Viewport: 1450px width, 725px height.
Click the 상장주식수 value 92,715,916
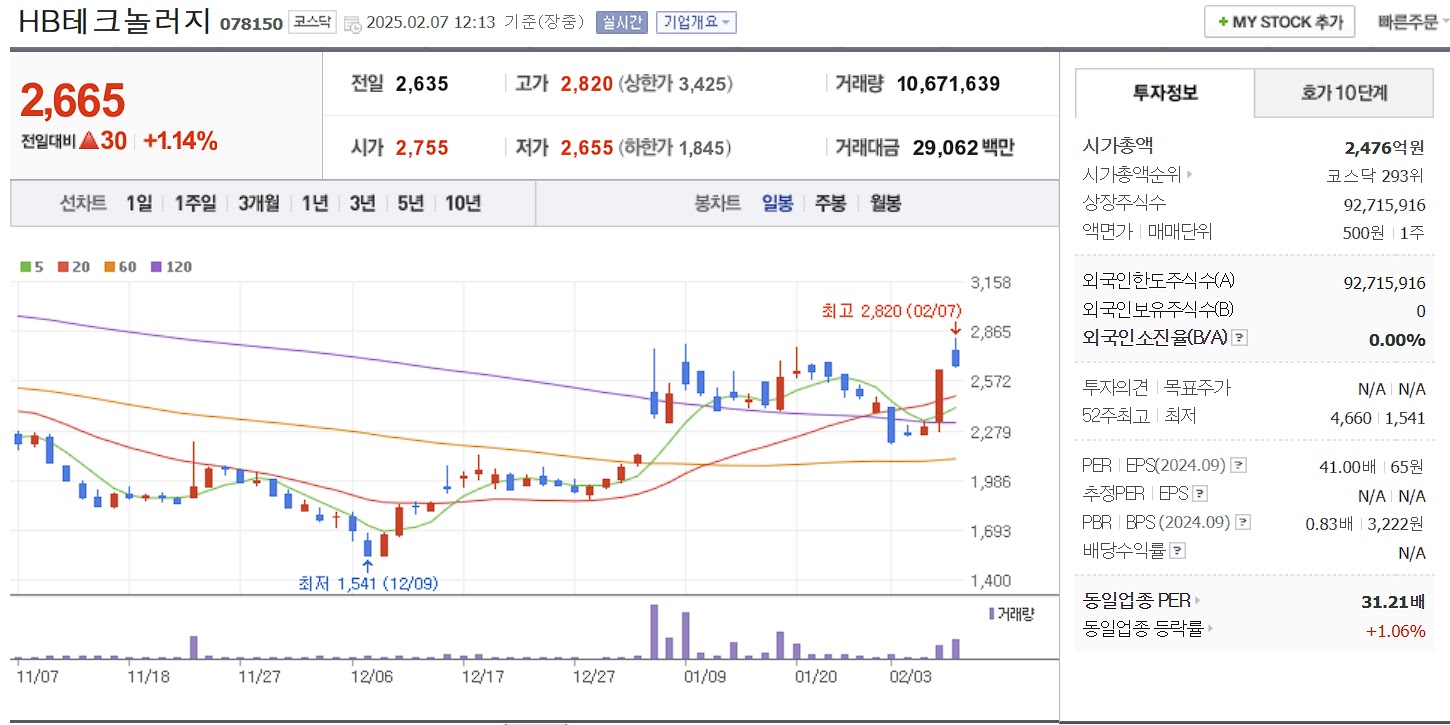[1384, 204]
